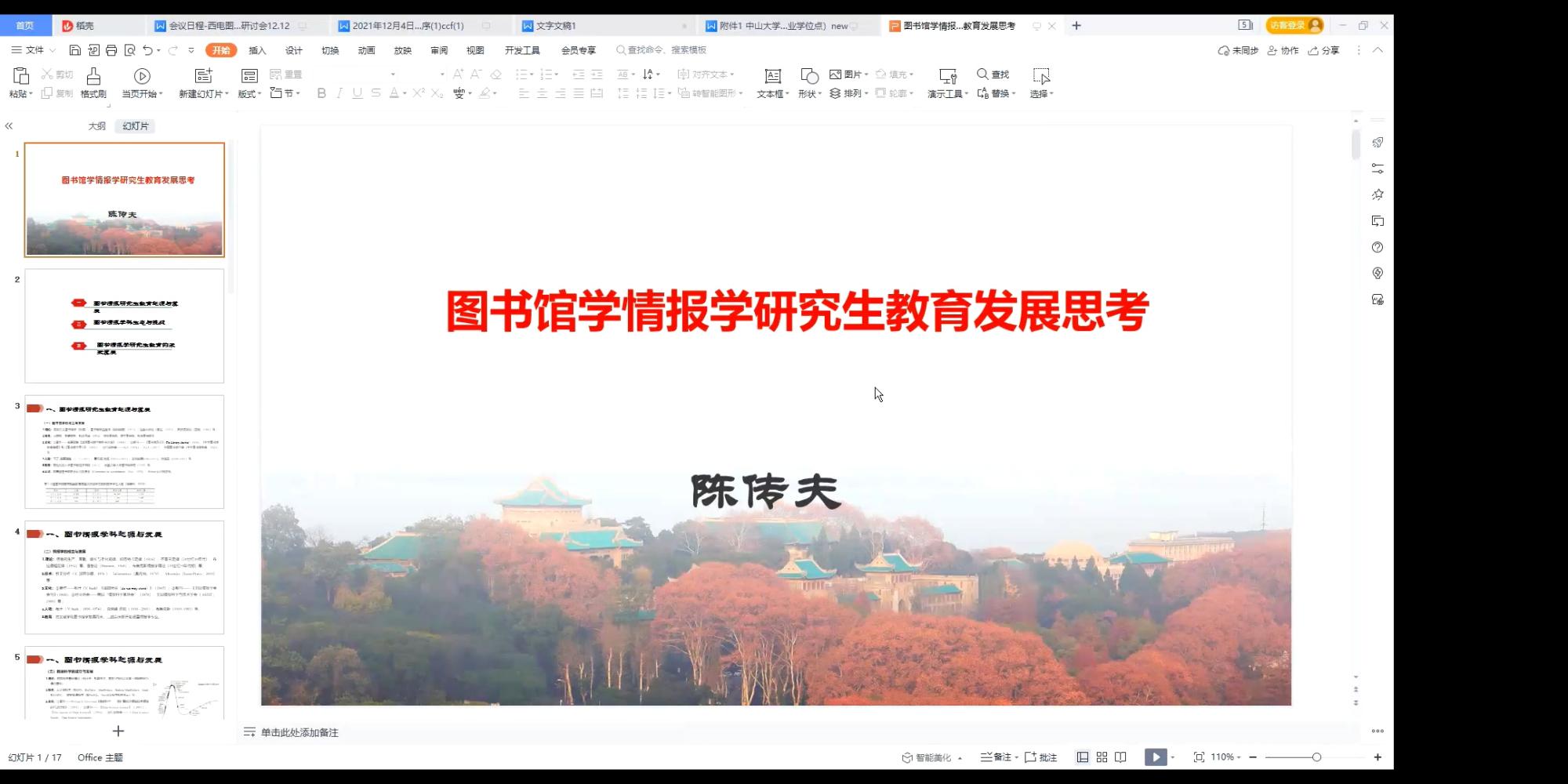Toggle the notes (备注) pane button
The width and height of the screenshot is (1568, 784).
996,757
